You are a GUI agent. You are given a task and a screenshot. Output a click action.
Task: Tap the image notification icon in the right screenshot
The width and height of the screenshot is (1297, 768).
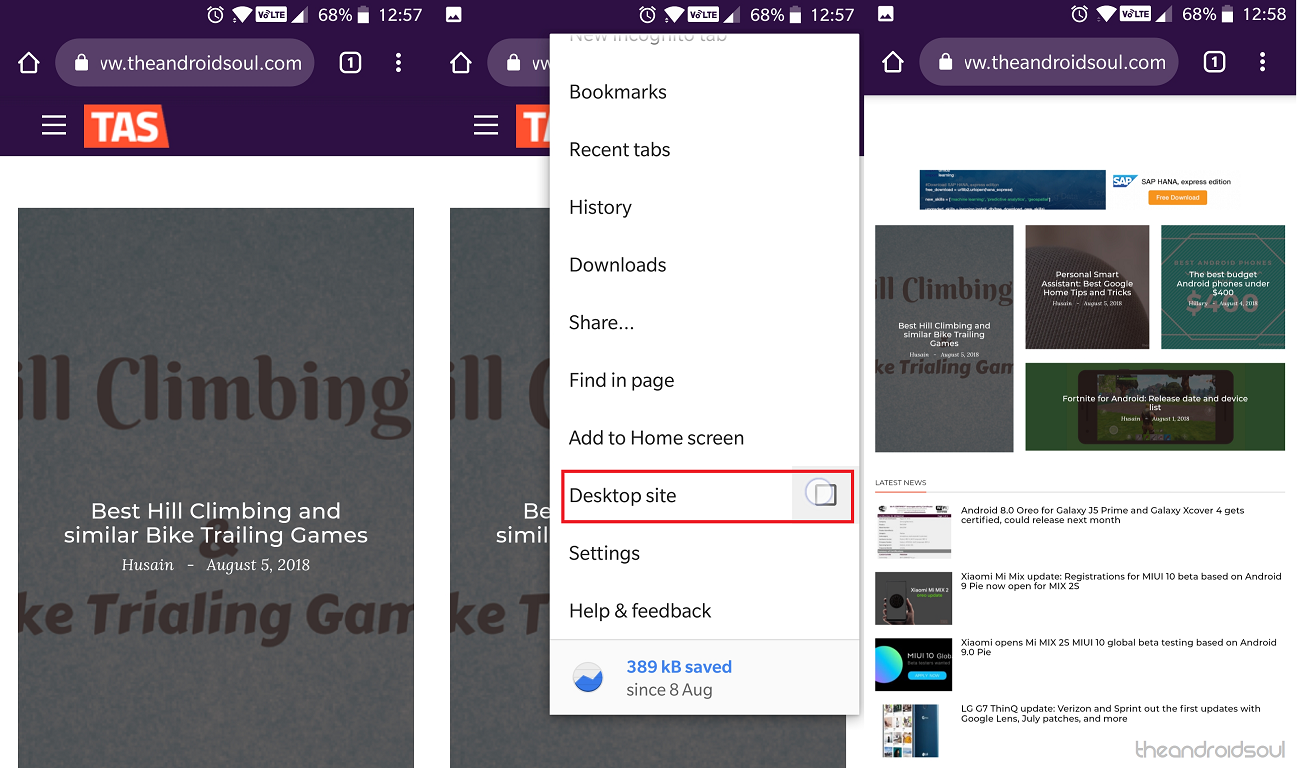pos(885,15)
